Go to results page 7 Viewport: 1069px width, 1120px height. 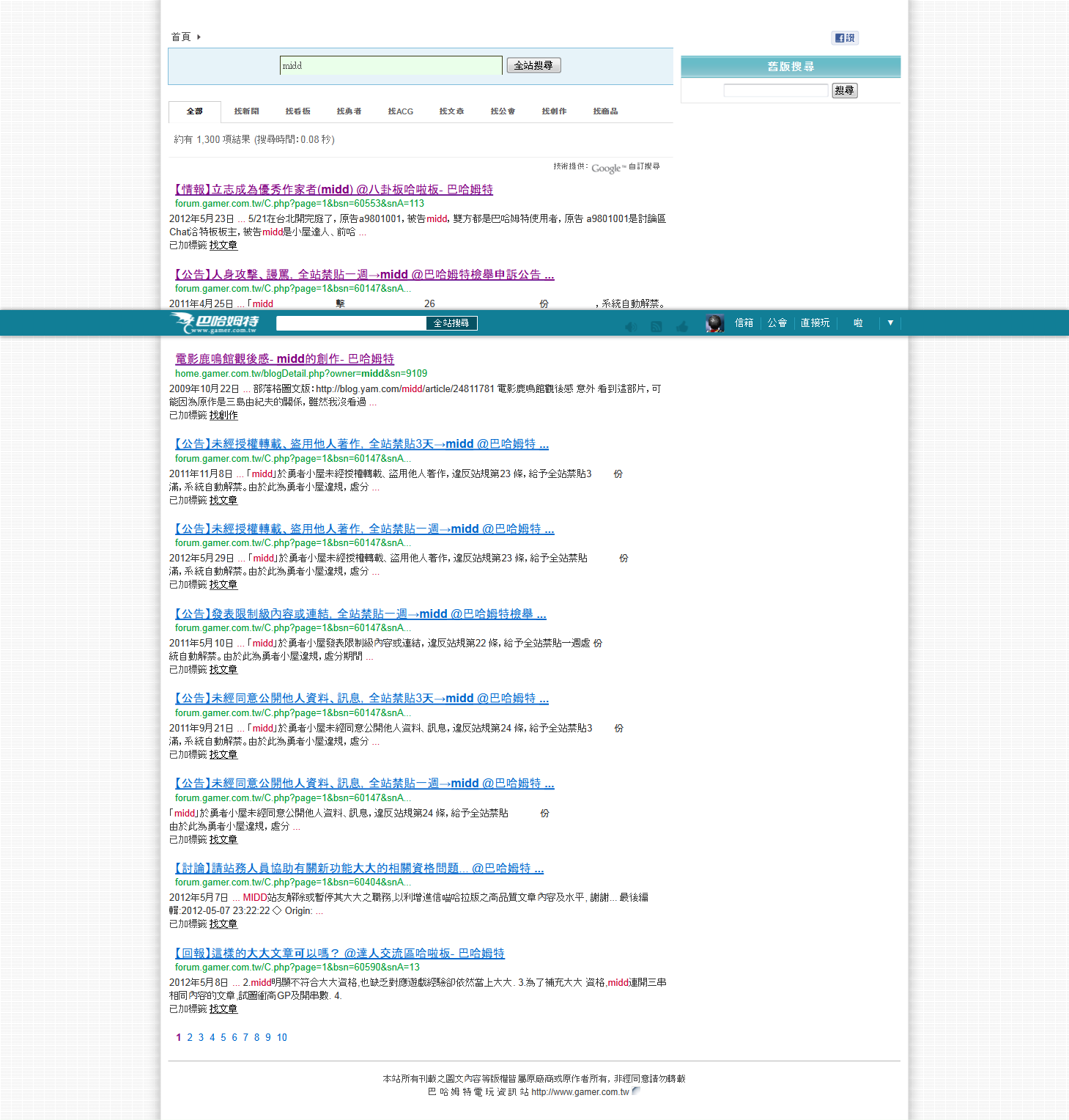[245, 1037]
